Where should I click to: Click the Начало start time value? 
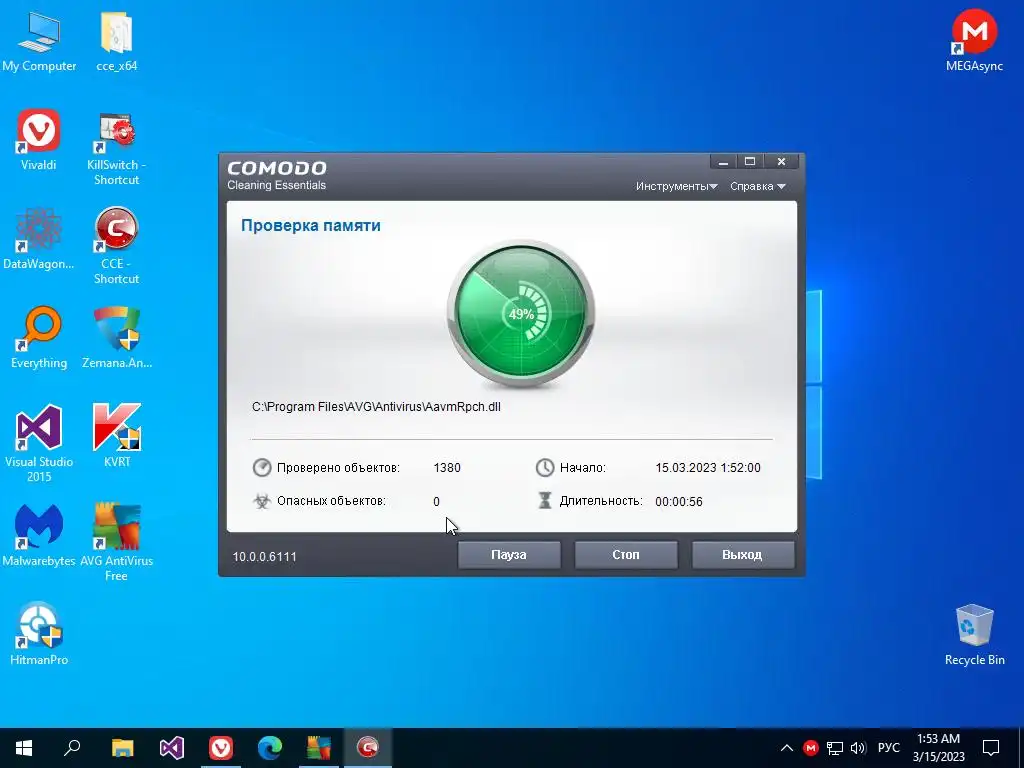click(708, 468)
